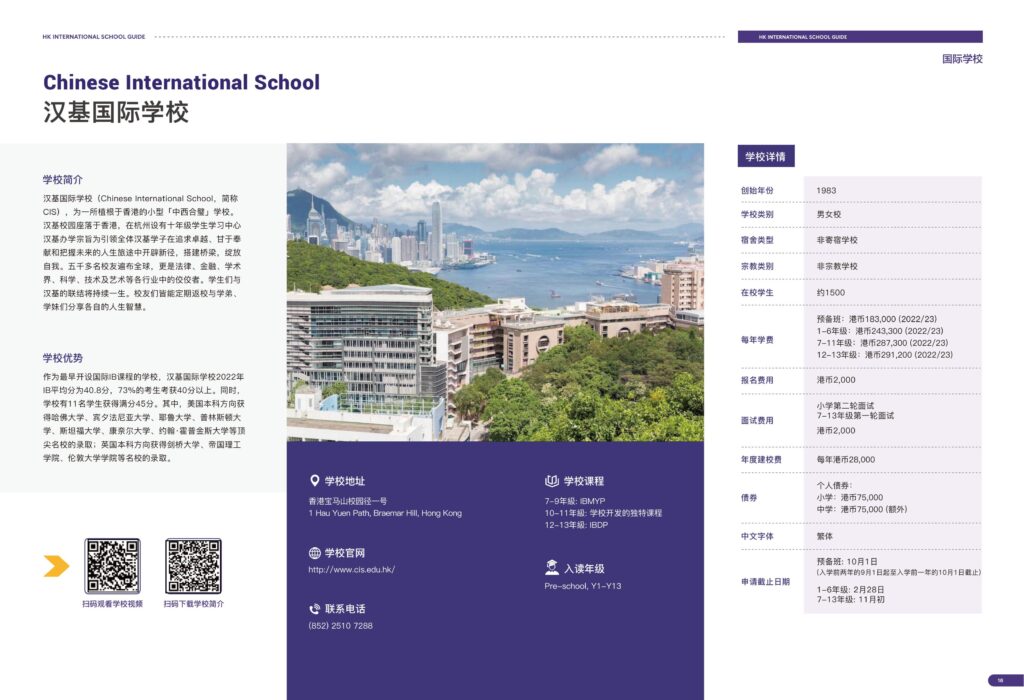Click the title "Chinese International School"
Image resolution: width=1024 pixels, height=700 pixels.
pos(182,82)
